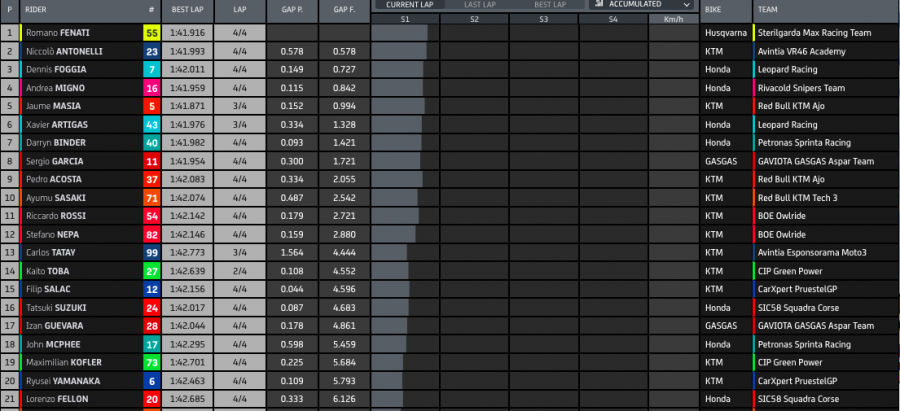Click Fenati's yellow number 55 badge
This screenshot has width=900, height=411.
tap(151, 33)
